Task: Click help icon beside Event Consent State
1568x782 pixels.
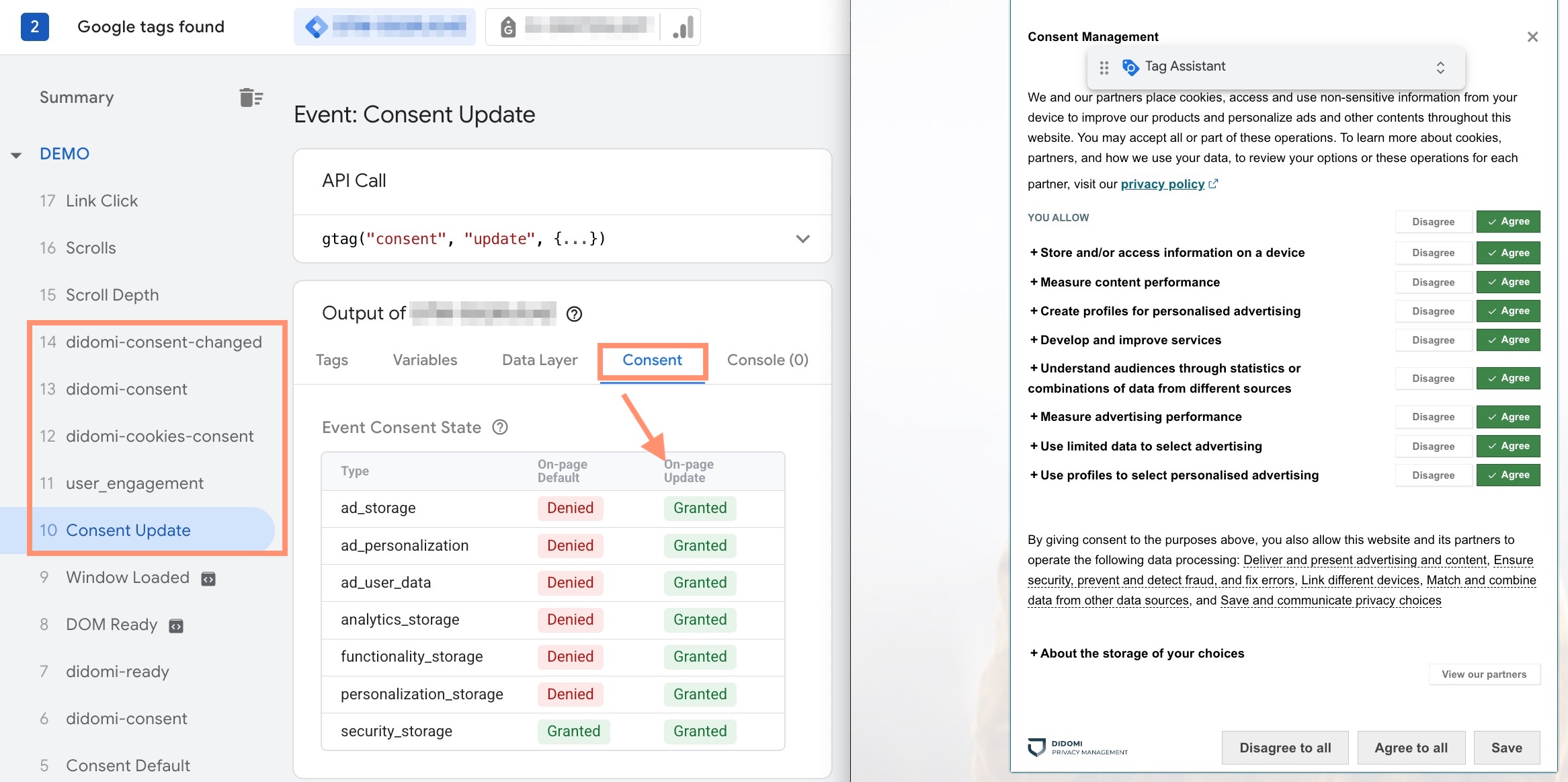Action: (x=500, y=428)
